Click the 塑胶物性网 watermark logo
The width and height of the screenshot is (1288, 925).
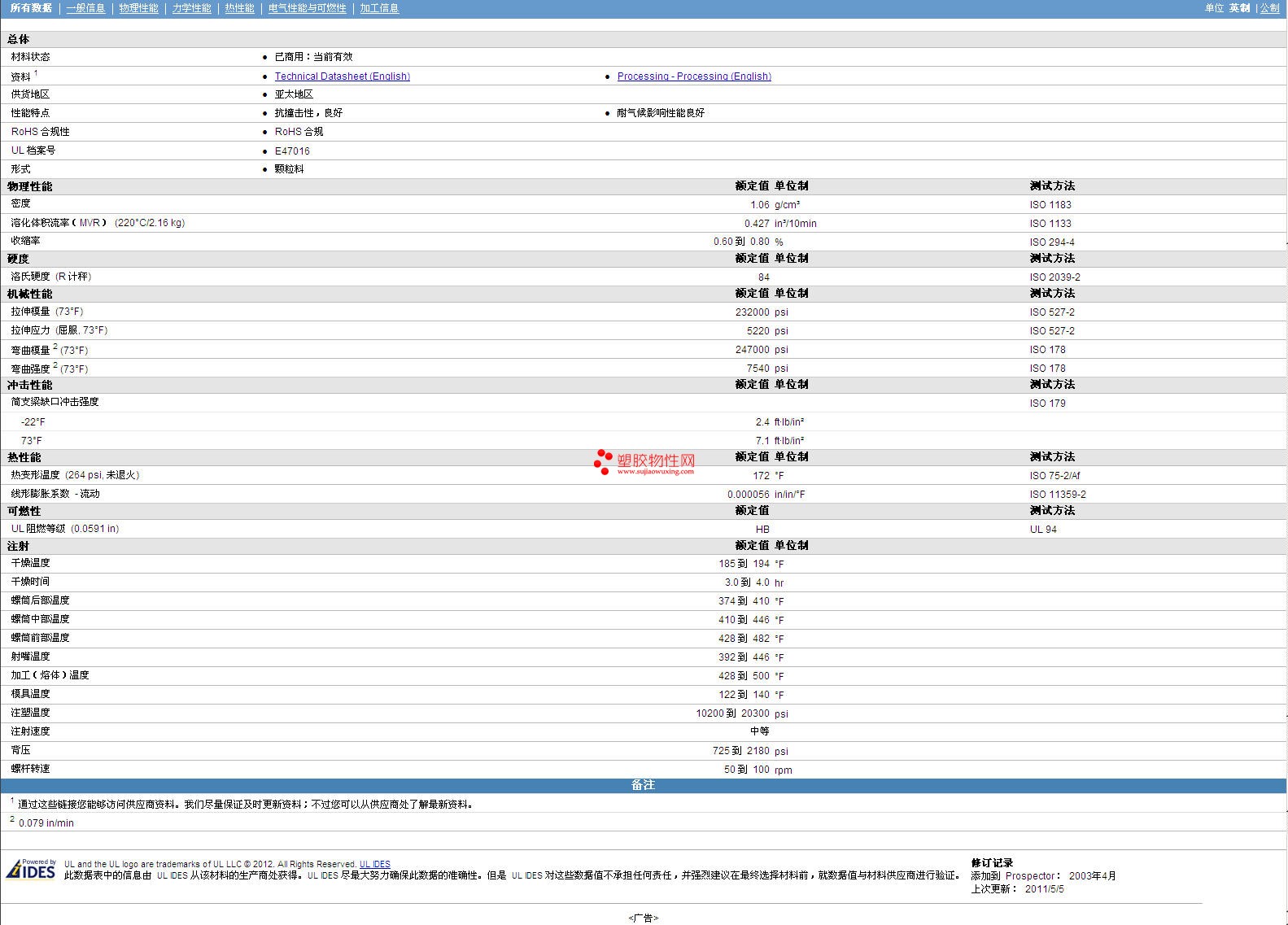644,463
